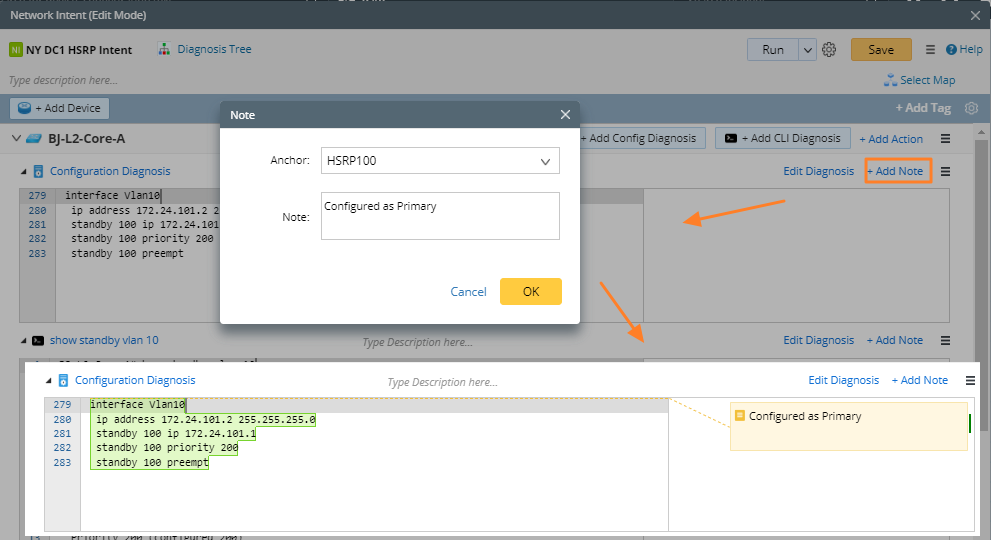991x540 pixels.
Task: Open menu icon of upper Configuration Diagnosis row
Action: 945,171
